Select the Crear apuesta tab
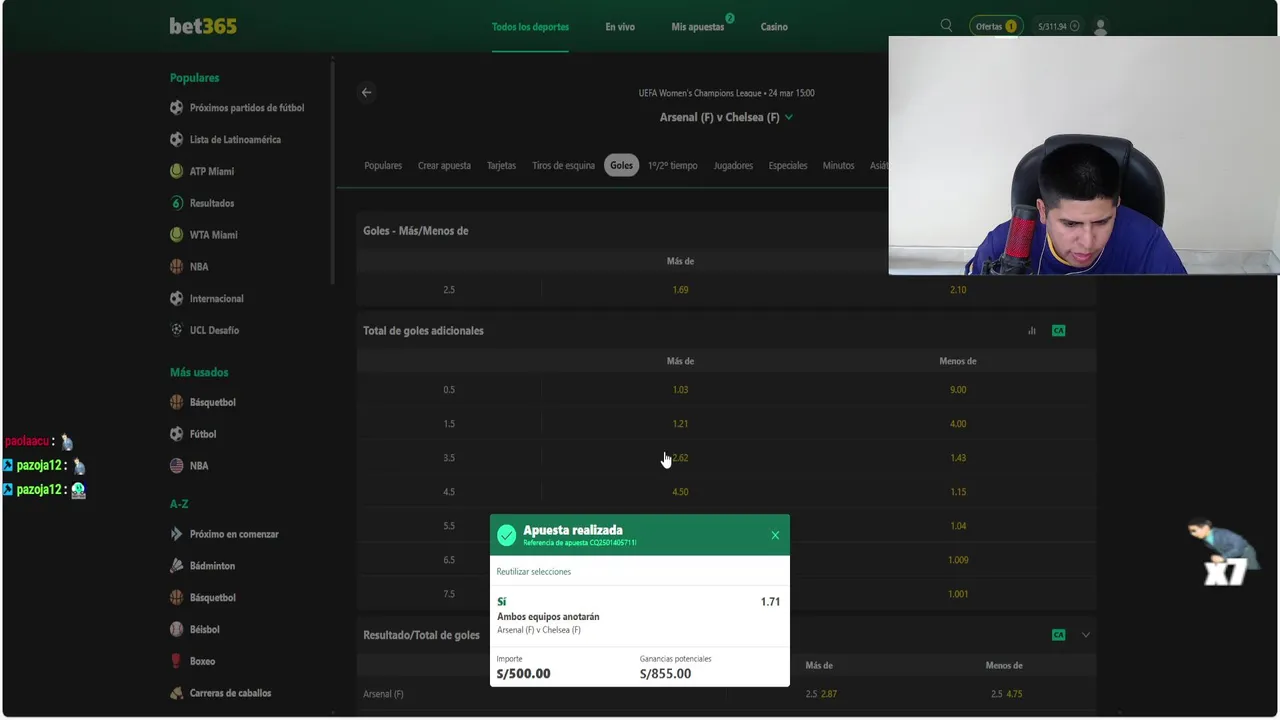This screenshot has height=720, width=1280. click(x=444, y=166)
